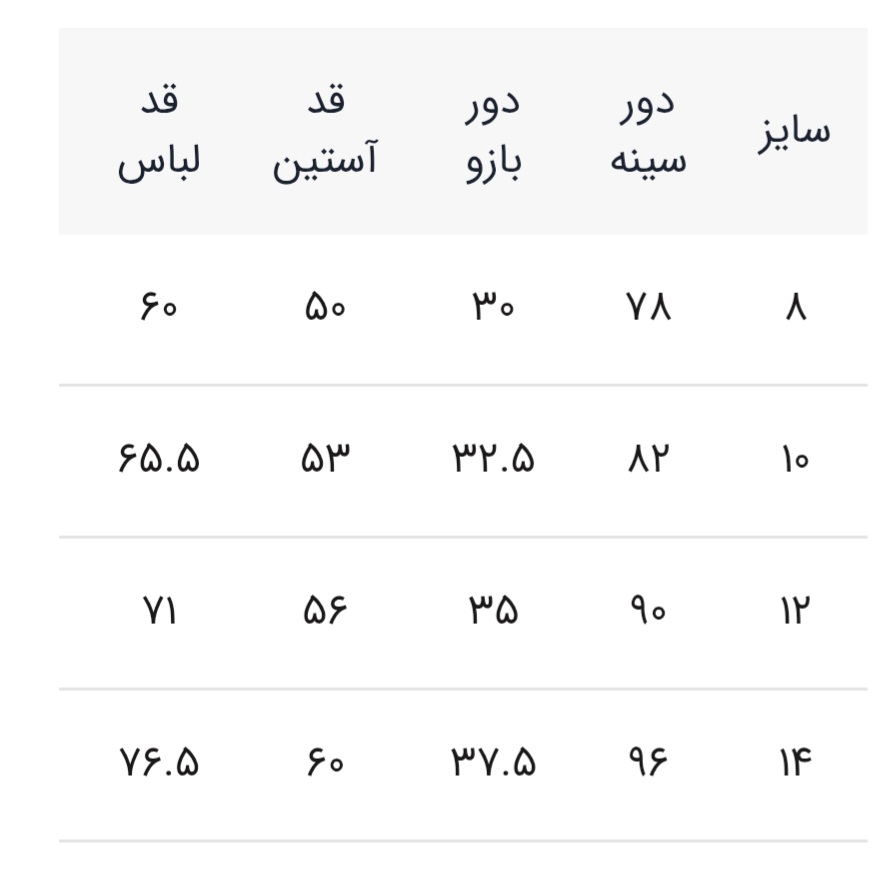Click size ۱۰ row label
The width and height of the screenshot is (886, 877).
coord(795,460)
